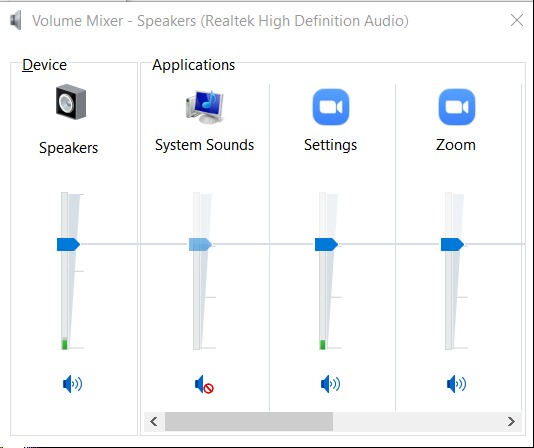The image size is (534, 448).
Task: Click the Speakers device name label
Action: click(68, 148)
